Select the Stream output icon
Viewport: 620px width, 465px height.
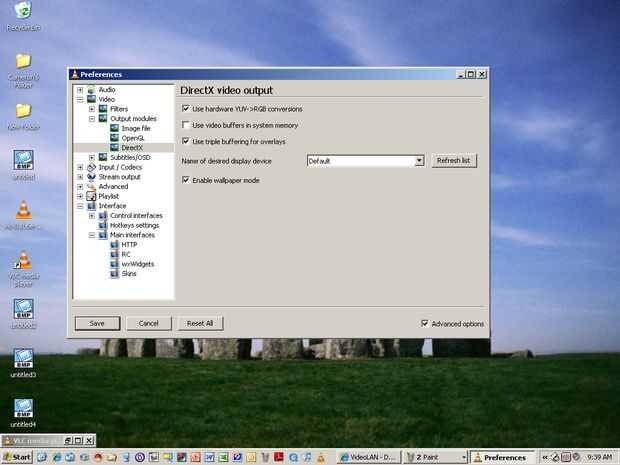tap(91, 176)
